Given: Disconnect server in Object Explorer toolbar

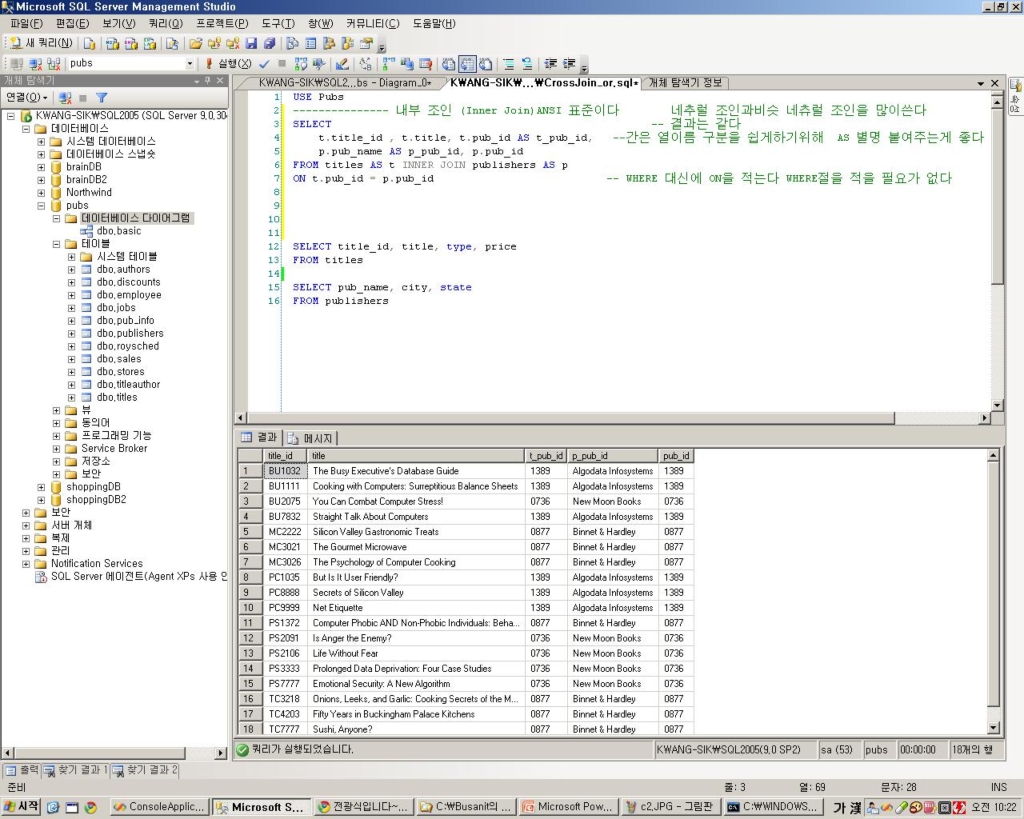Looking at the screenshot, I should click(x=65, y=98).
